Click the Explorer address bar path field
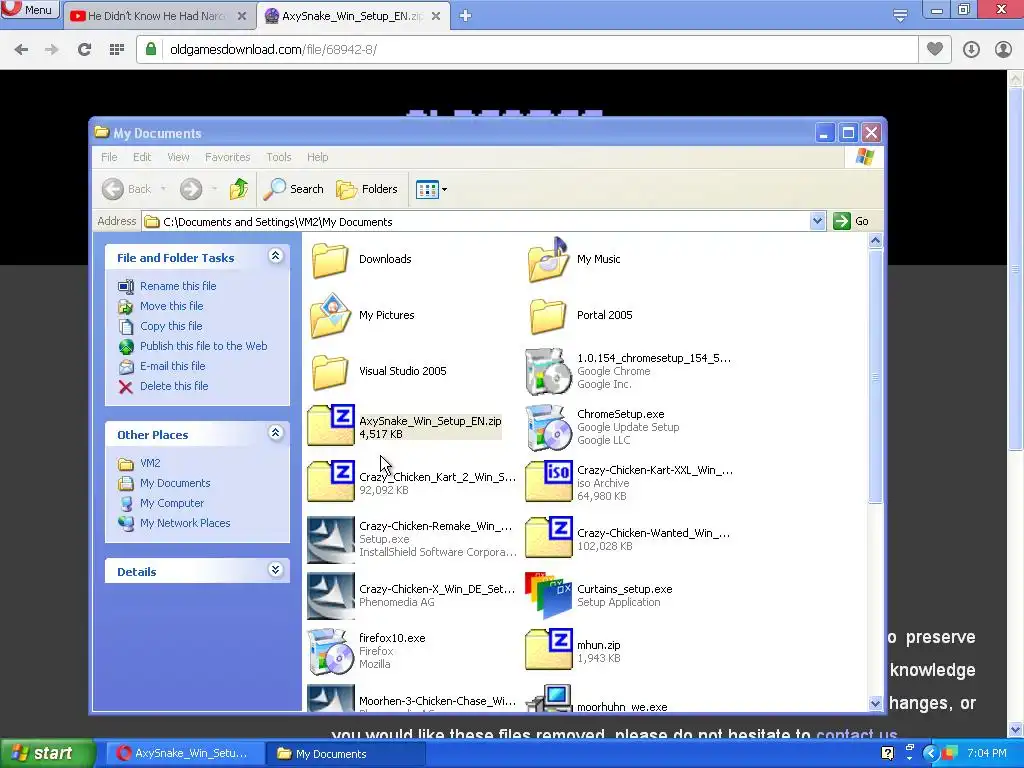This screenshot has width=1024, height=768. point(483,221)
